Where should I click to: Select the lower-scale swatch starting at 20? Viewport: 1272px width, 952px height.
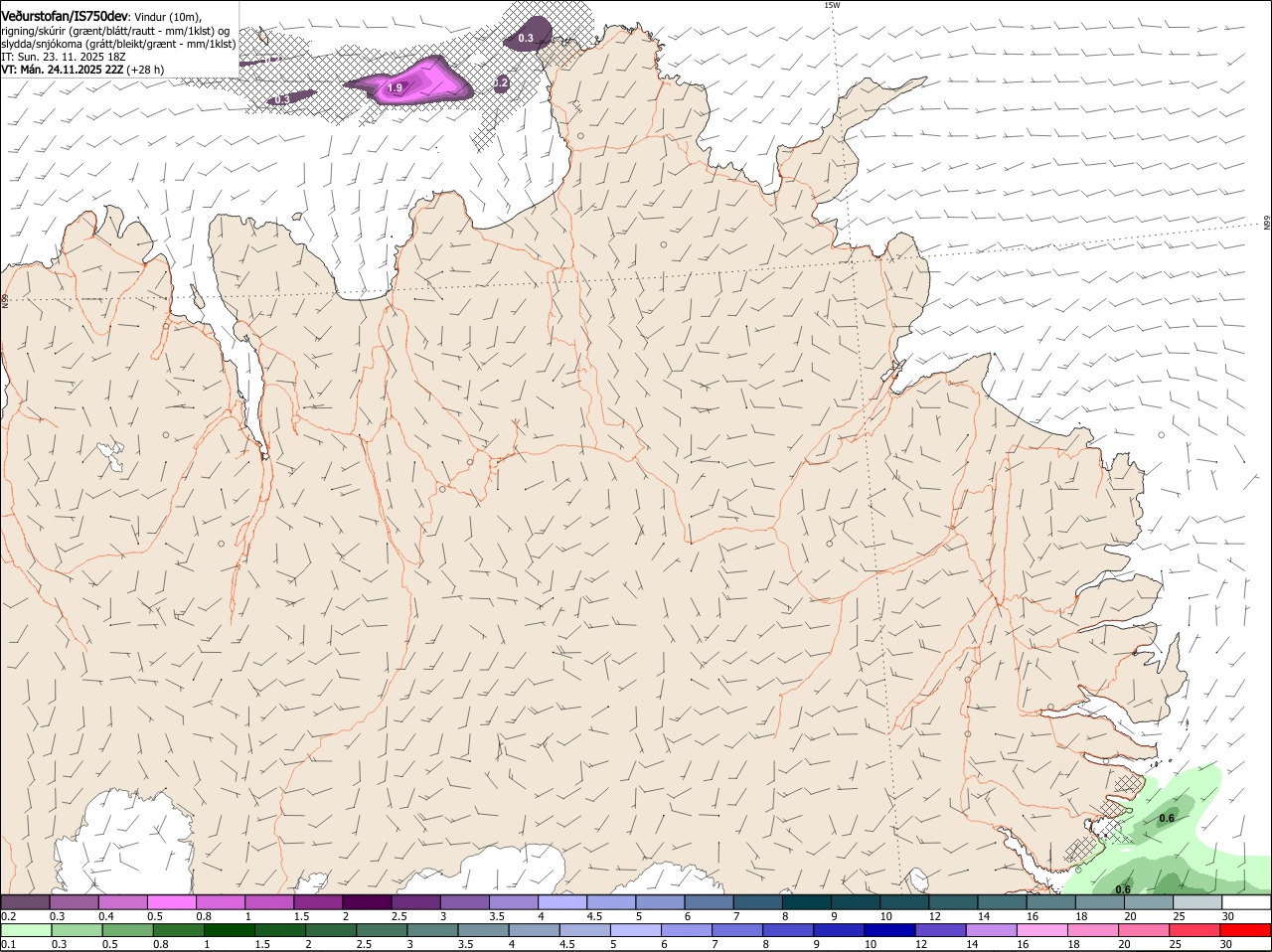pyautogui.click(x=1144, y=930)
